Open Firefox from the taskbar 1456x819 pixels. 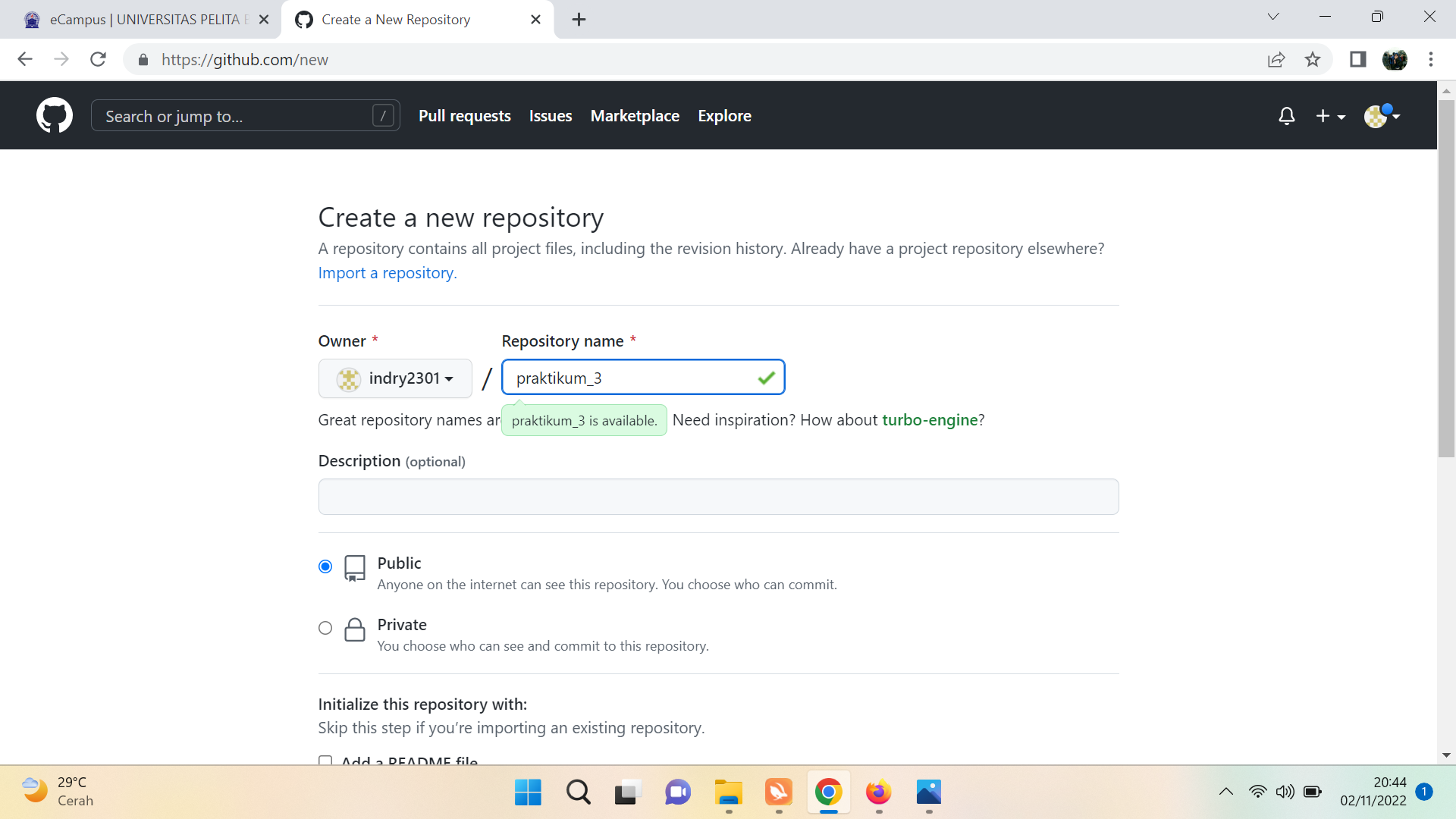(x=878, y=792)
